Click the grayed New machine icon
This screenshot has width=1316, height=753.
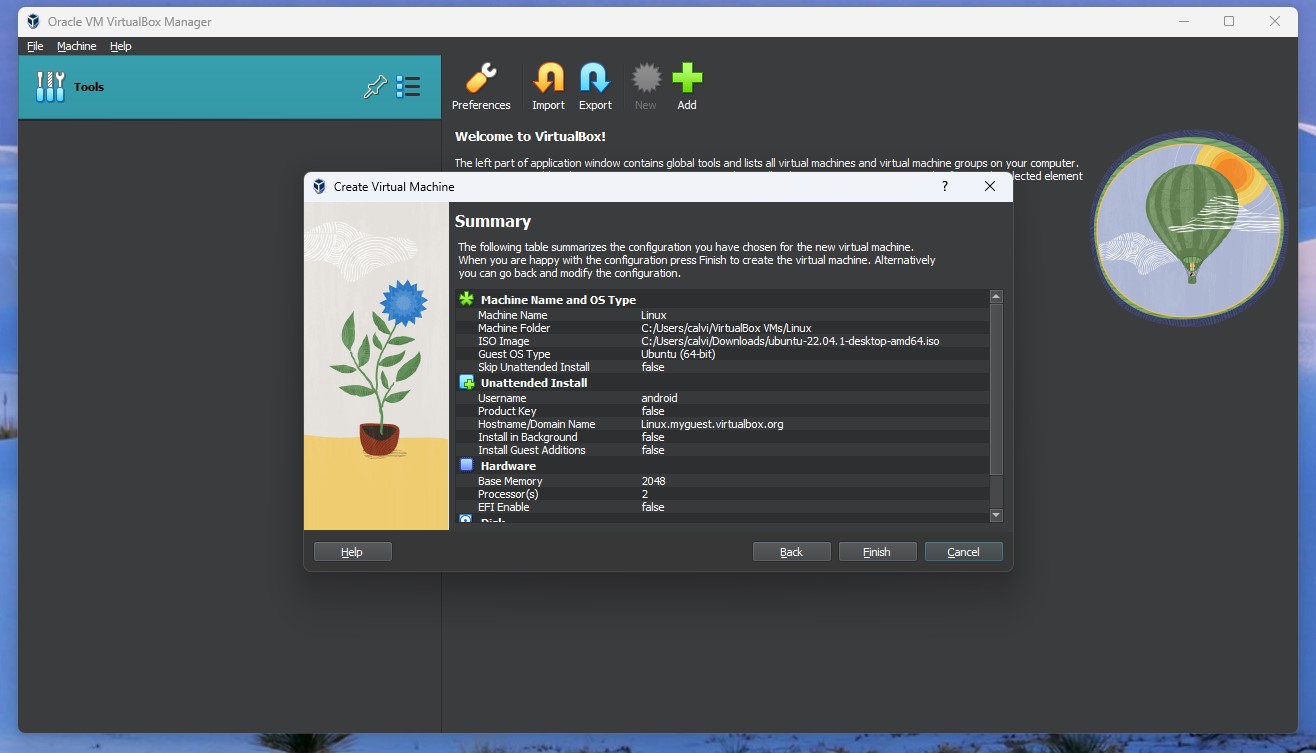[646, 79]
